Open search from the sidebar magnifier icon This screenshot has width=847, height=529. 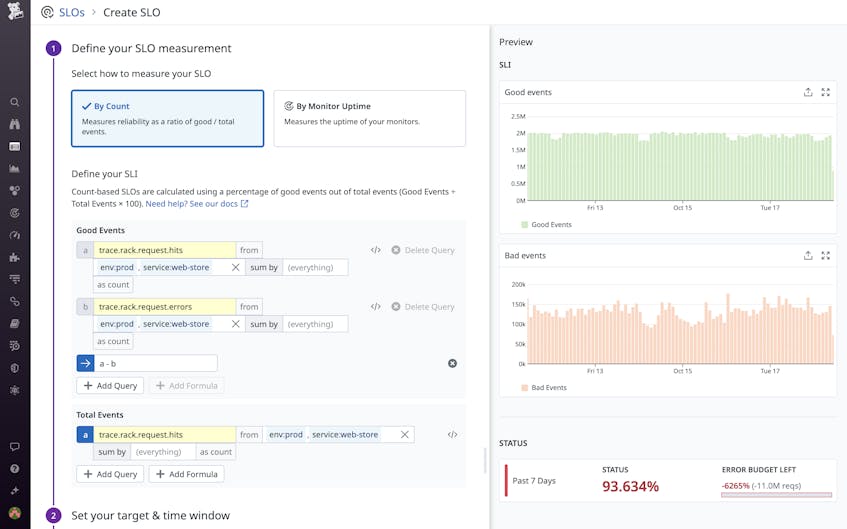coord(15,102)
